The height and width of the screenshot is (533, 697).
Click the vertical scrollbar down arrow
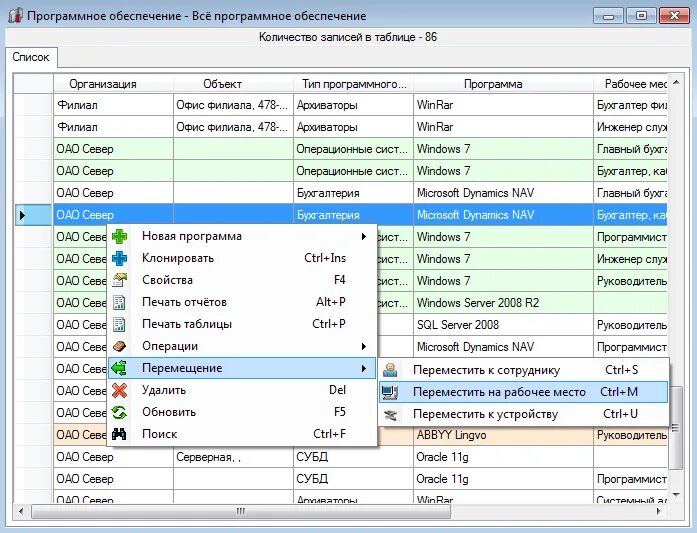click(676, 495)
